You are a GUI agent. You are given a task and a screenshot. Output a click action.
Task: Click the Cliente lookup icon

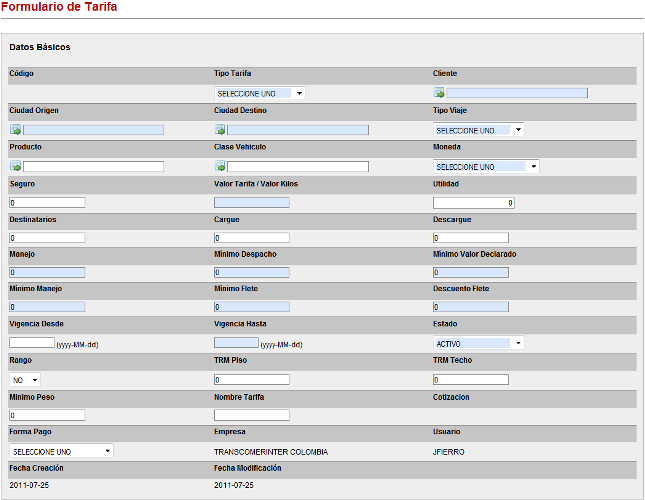click(x=439, y=93)
